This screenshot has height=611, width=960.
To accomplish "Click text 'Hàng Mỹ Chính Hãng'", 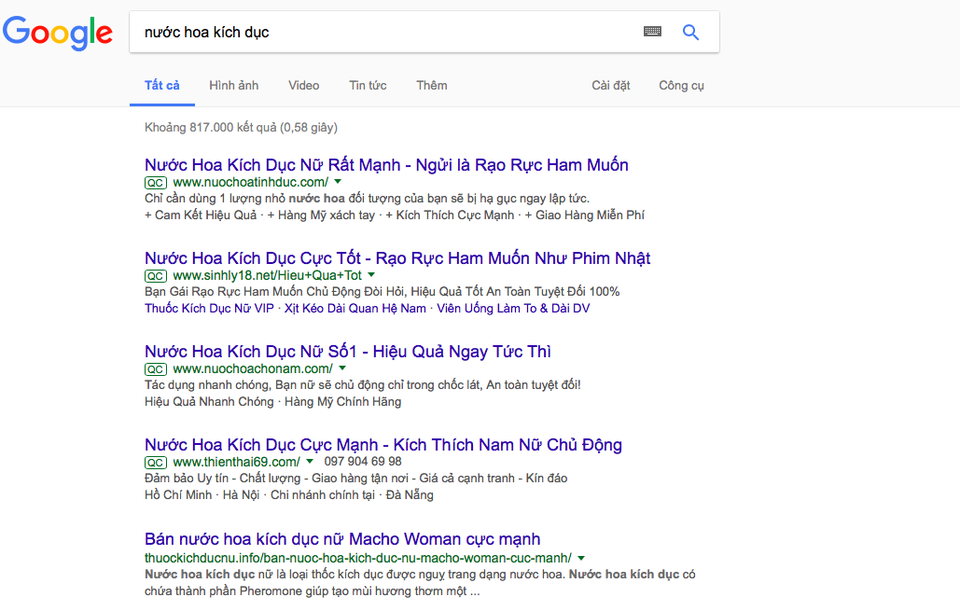I will [x=343, y=402].
